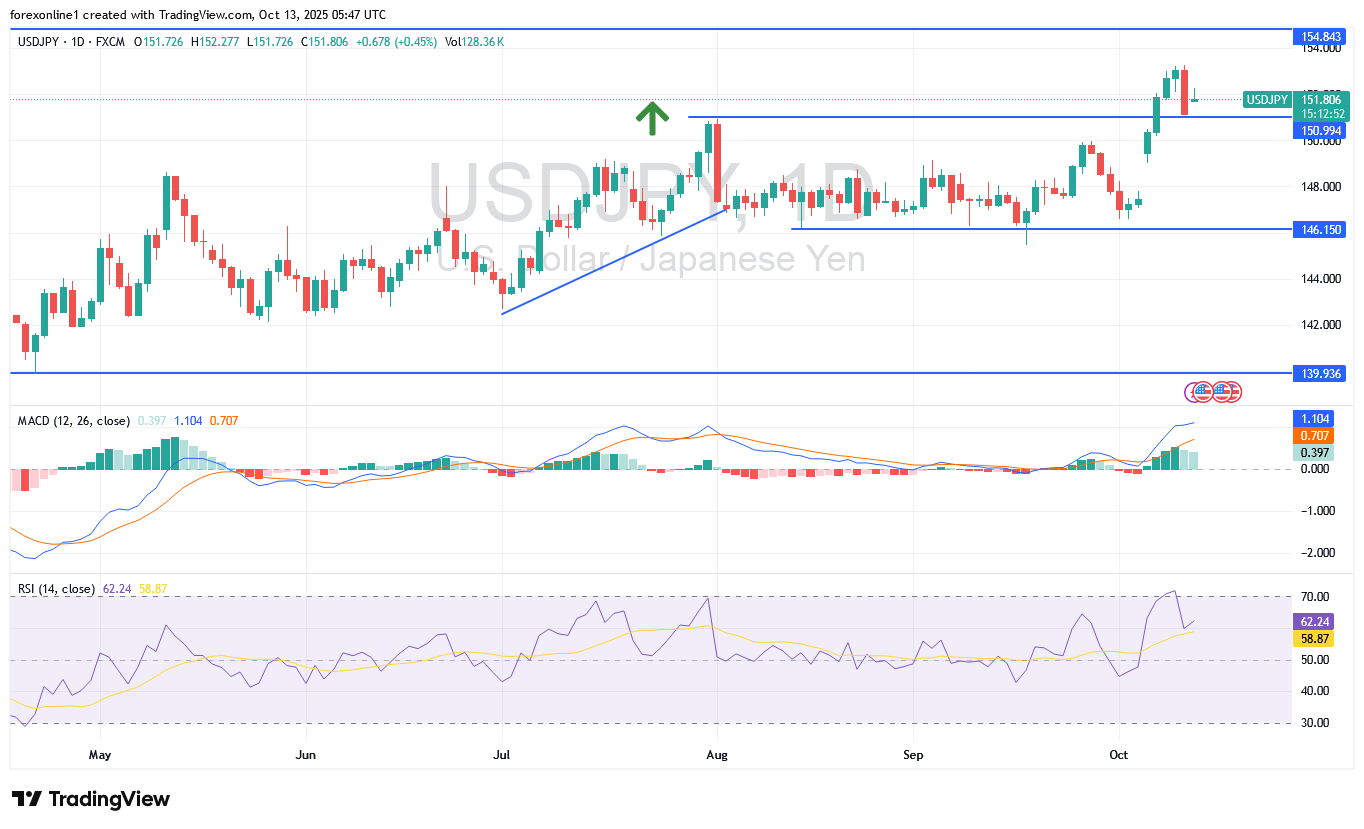Click the 154.843 horizontal line price label
Viewport: 1364px width, 829px height.
tap(1321, 37)
